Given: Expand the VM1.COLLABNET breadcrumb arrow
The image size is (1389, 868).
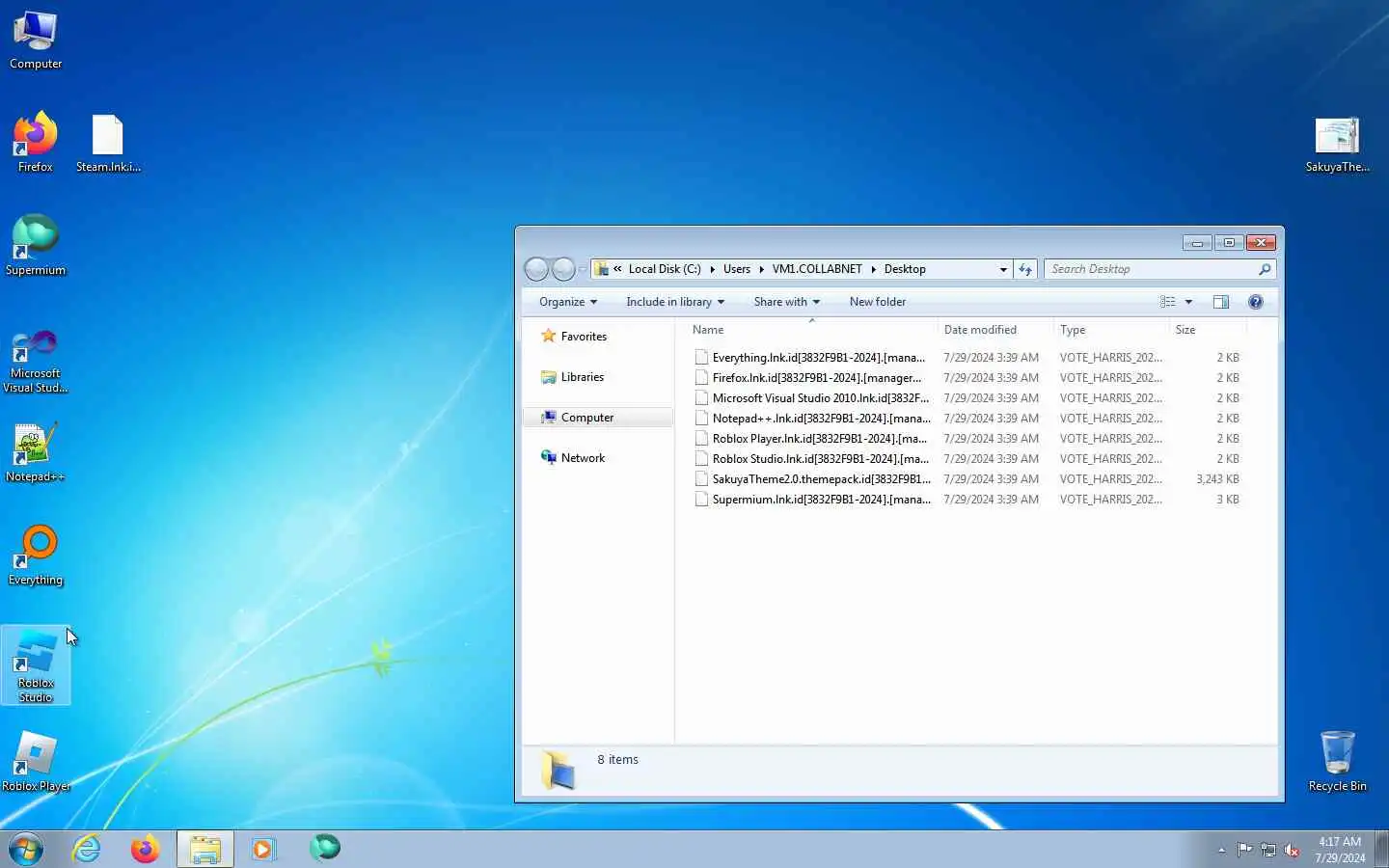Looking at the screenshot, I should 873,269.
